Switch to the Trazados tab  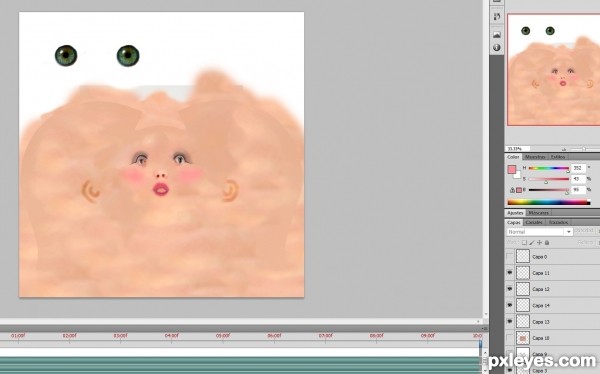coord(558,222)
